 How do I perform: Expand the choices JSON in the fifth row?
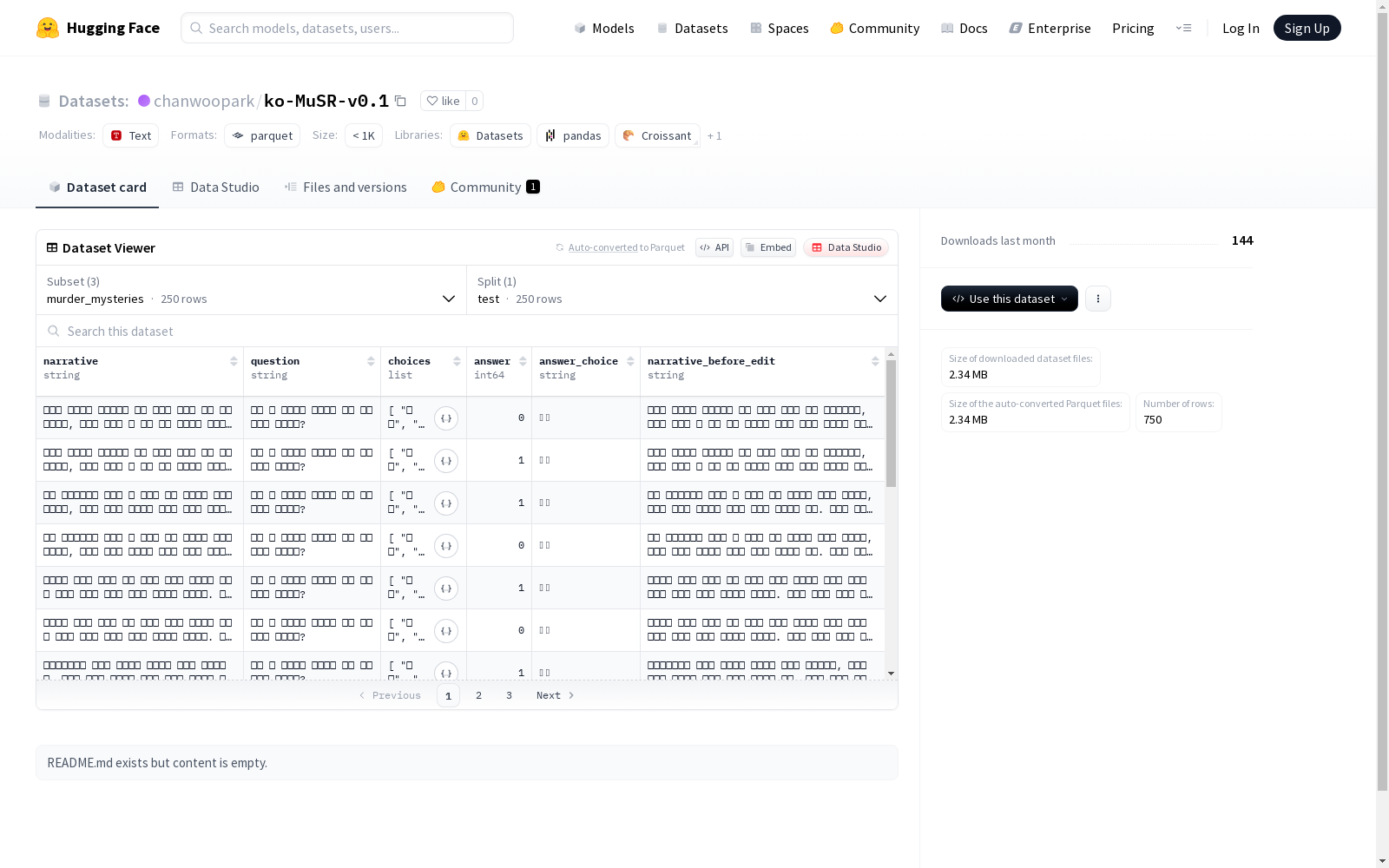tap(446, 589)
